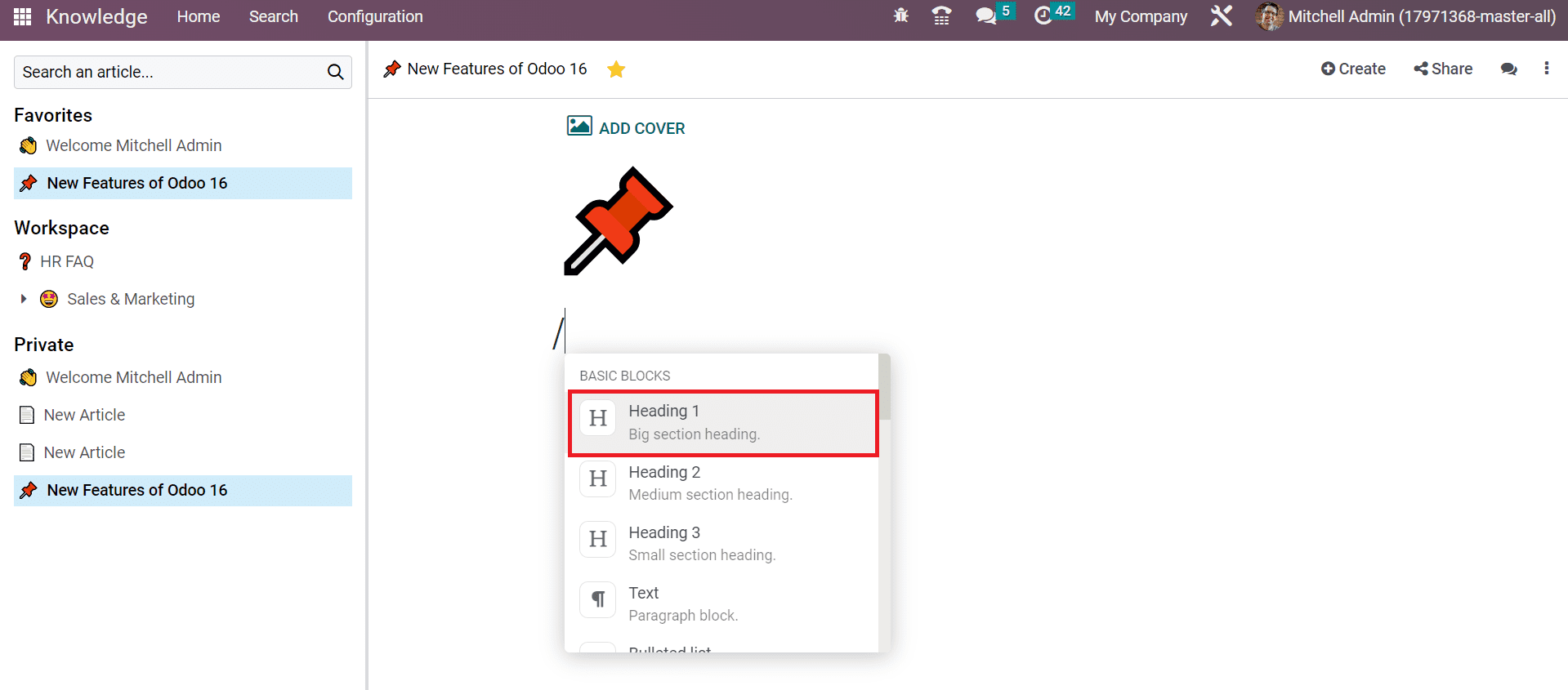Click the search magnifier icon
The height and width of the screenshot is (690, 1568).
pyautogui.click(x=335, y=72)
